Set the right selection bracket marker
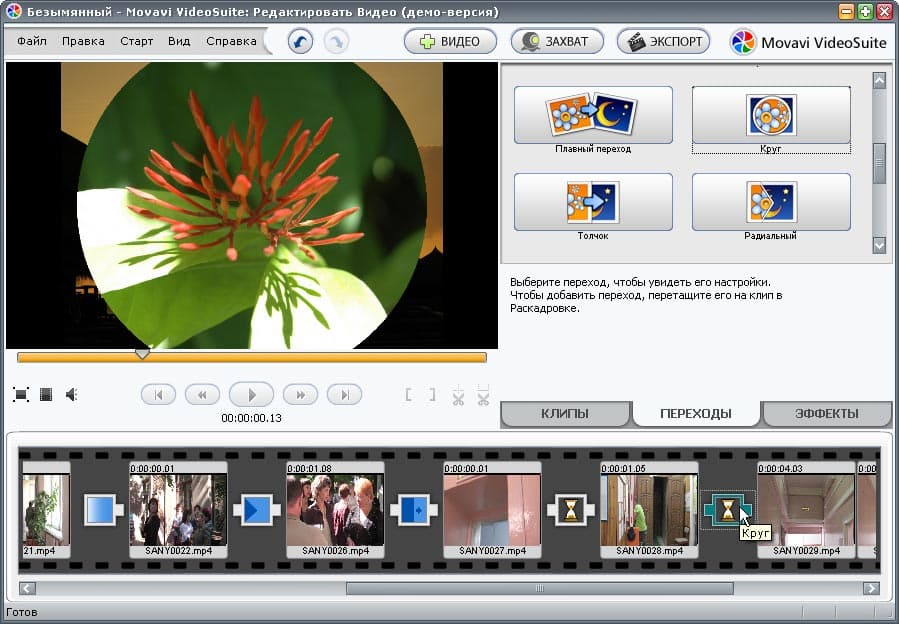 click(x=432, y=395)
